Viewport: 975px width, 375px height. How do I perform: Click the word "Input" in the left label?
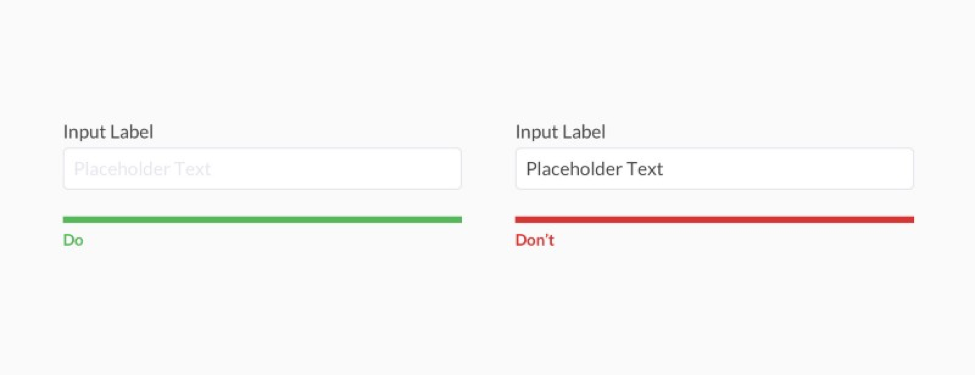[85, 132]
